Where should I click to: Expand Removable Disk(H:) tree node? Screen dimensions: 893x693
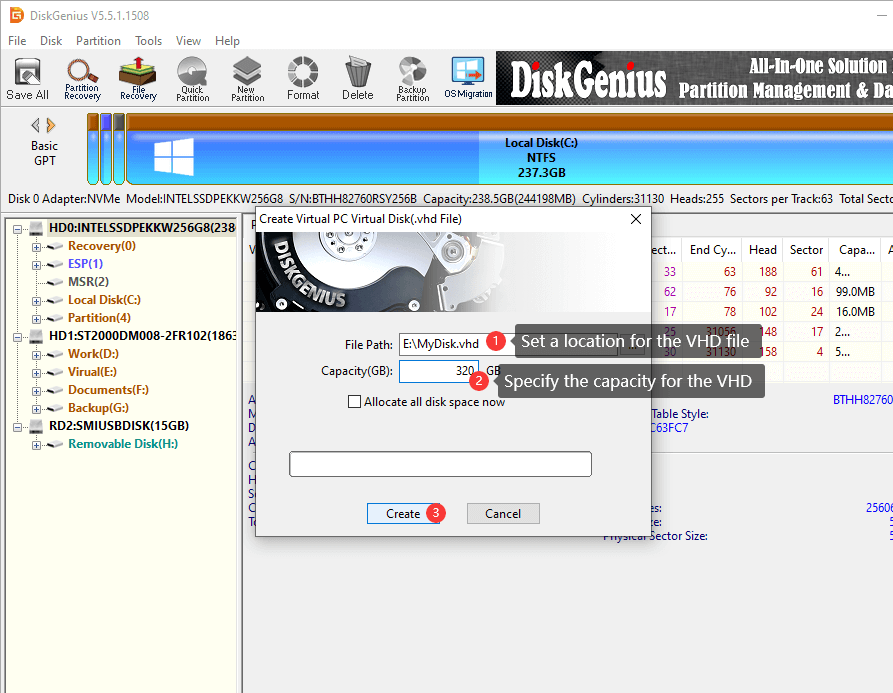click(36, 445)
